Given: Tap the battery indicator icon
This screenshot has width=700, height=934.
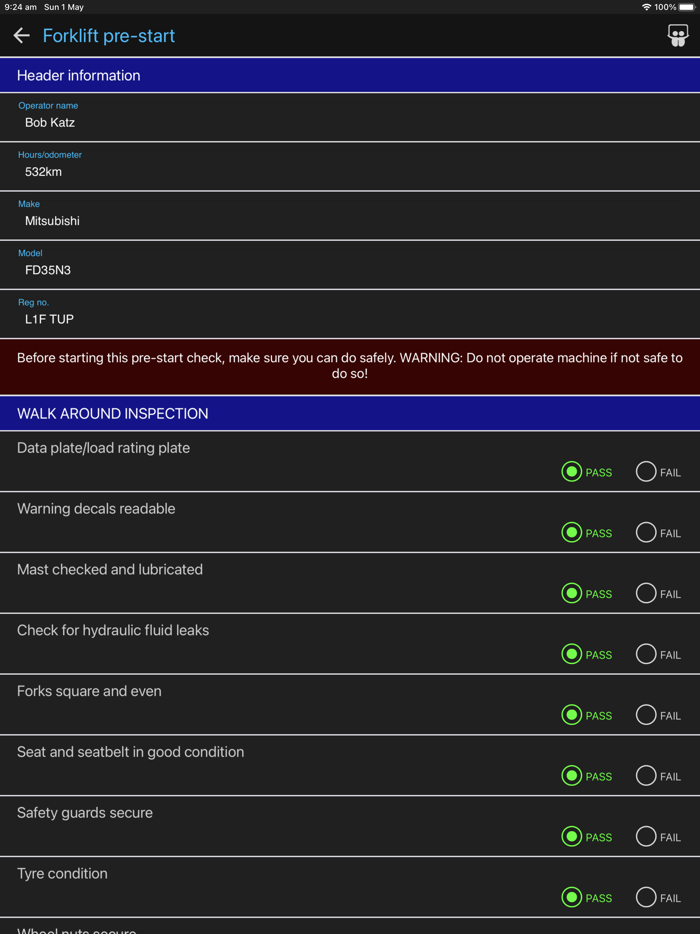Looking at the screenshot, I should pos(687,7).
